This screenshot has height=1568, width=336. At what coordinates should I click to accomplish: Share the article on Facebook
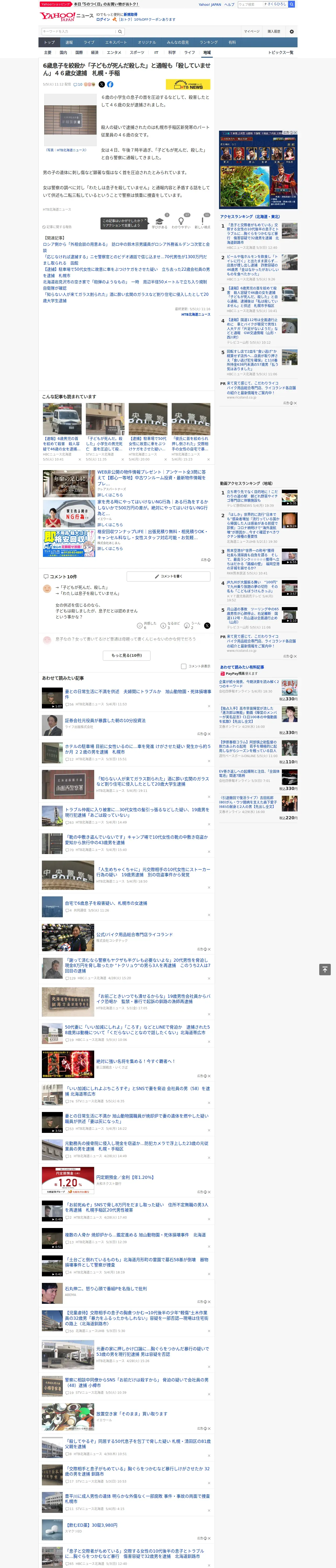coord(110,85)
